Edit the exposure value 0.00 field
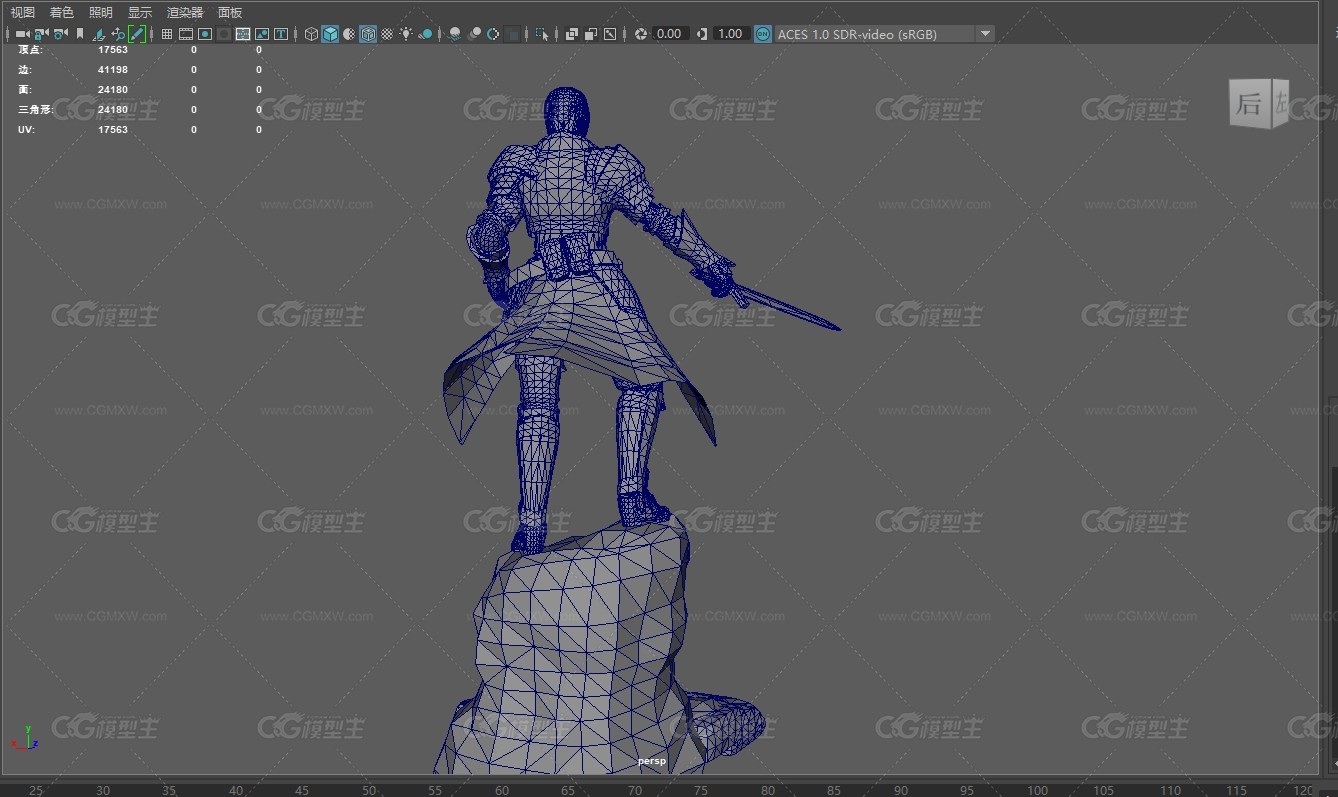 [x=669, y=34]
